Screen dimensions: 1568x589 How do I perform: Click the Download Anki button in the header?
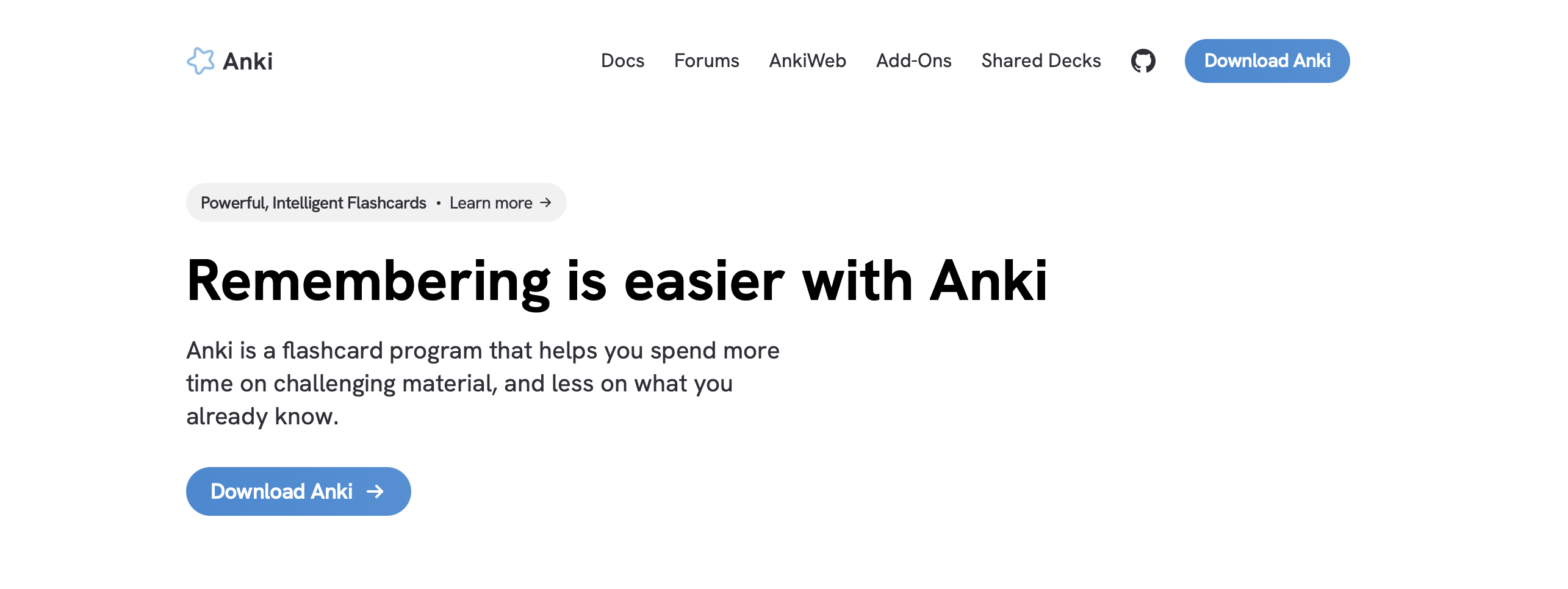coord(1267,60)
